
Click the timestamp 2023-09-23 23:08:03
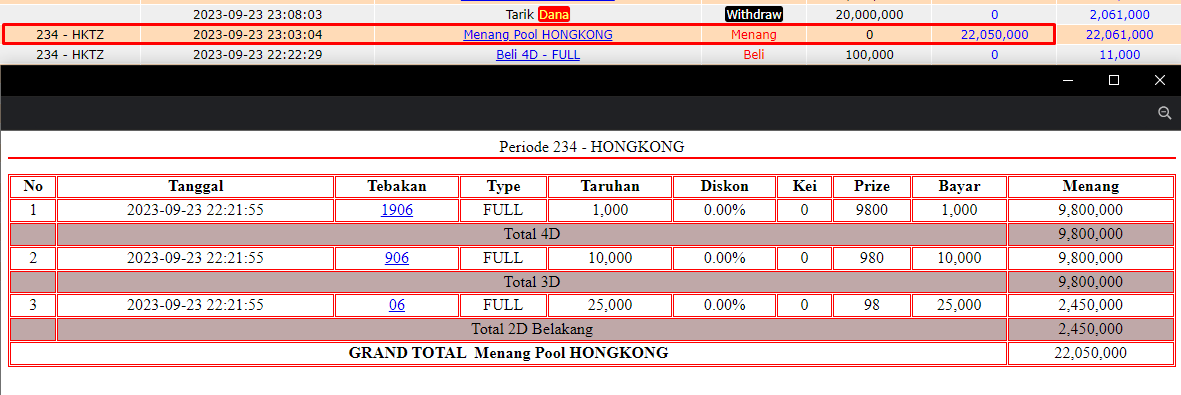pos(258,14)
